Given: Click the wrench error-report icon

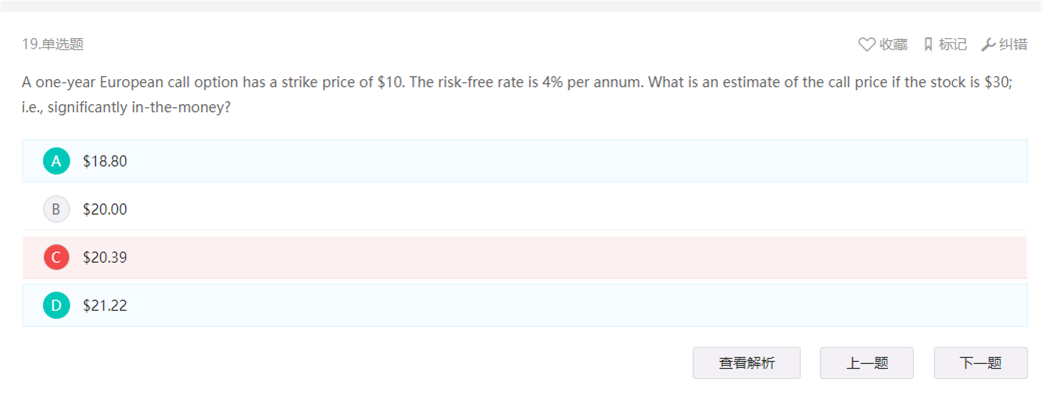Looking at the screenshot, I should pyautogui.click(x=988, y=45).
